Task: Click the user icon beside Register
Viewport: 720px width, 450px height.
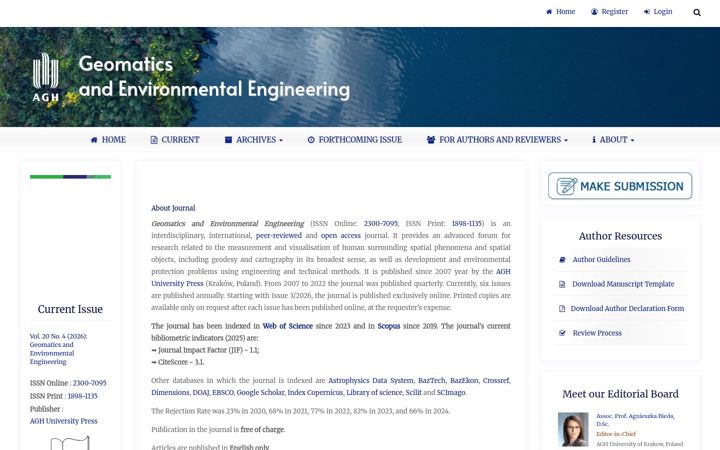Action: pos(594,12)
